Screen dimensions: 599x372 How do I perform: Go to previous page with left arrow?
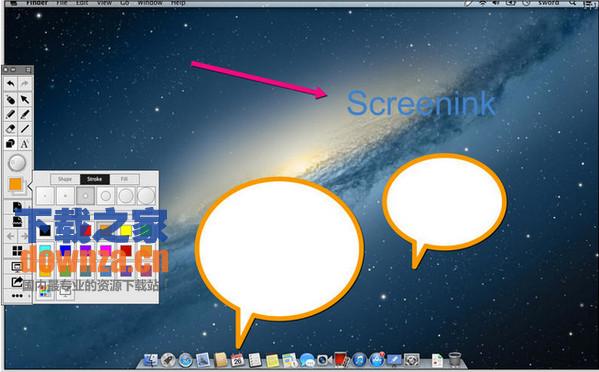pos(11,236)
